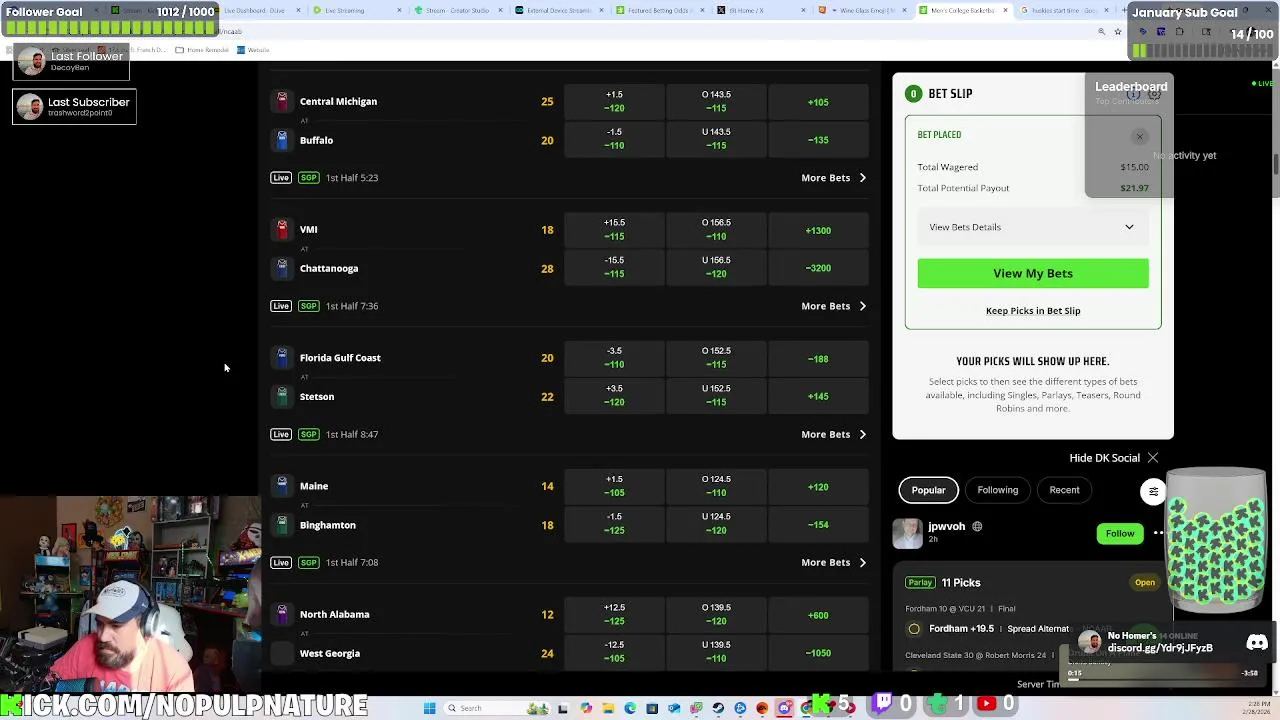
Task: Select the Recent feed filter
Action: tap(1064, 490)
